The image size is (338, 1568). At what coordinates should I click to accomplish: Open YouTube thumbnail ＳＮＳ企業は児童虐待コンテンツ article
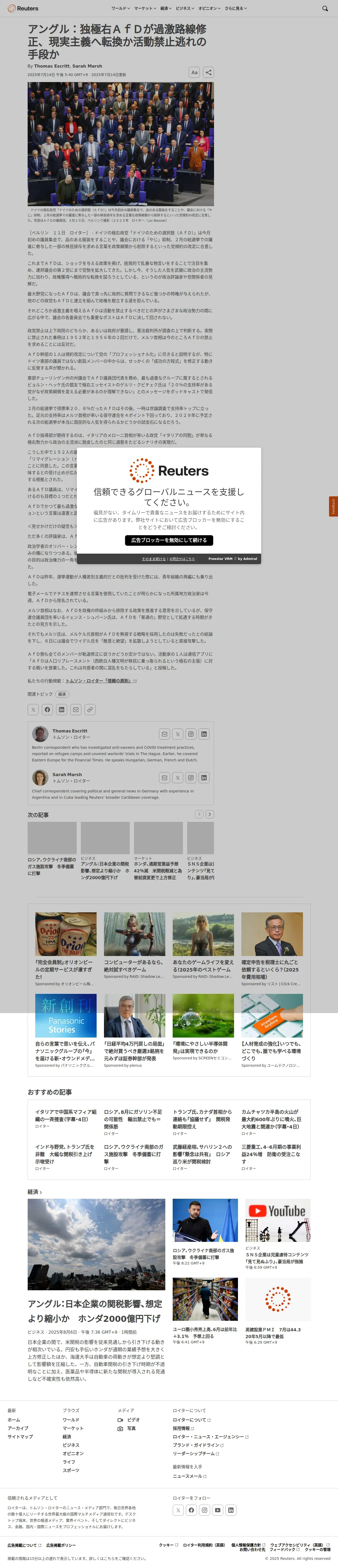click(x=278, y=1220)
